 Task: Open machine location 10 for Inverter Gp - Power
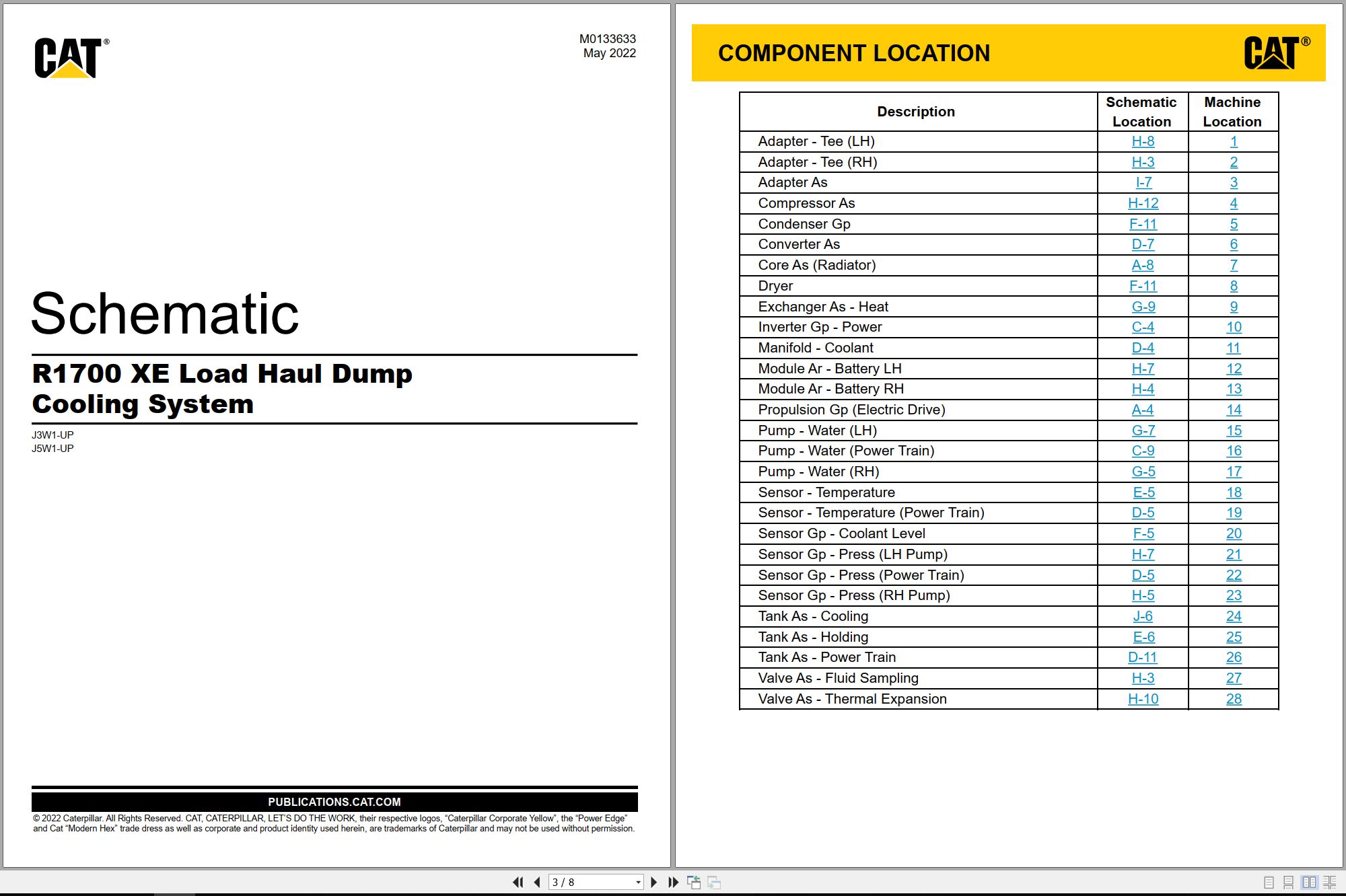click(1234, 327)
